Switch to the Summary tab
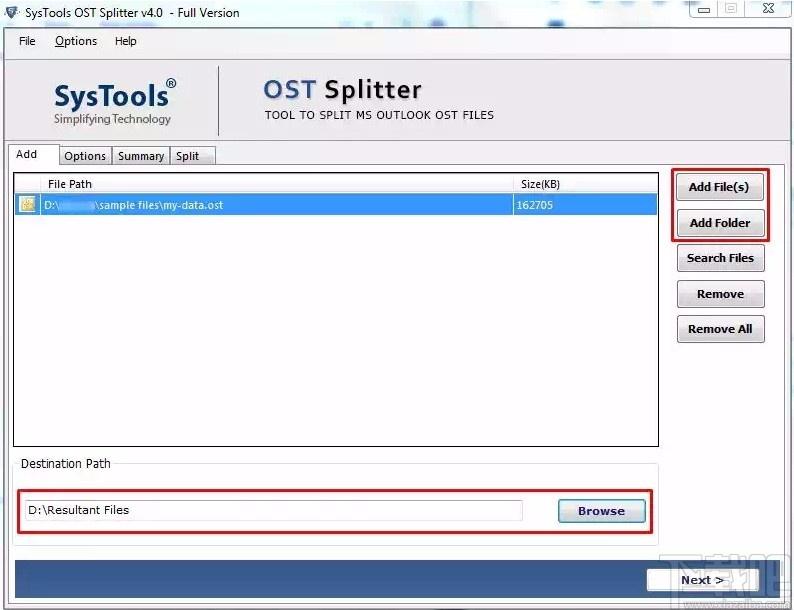This screenshot has height=610, width=794. click(141, 156)
